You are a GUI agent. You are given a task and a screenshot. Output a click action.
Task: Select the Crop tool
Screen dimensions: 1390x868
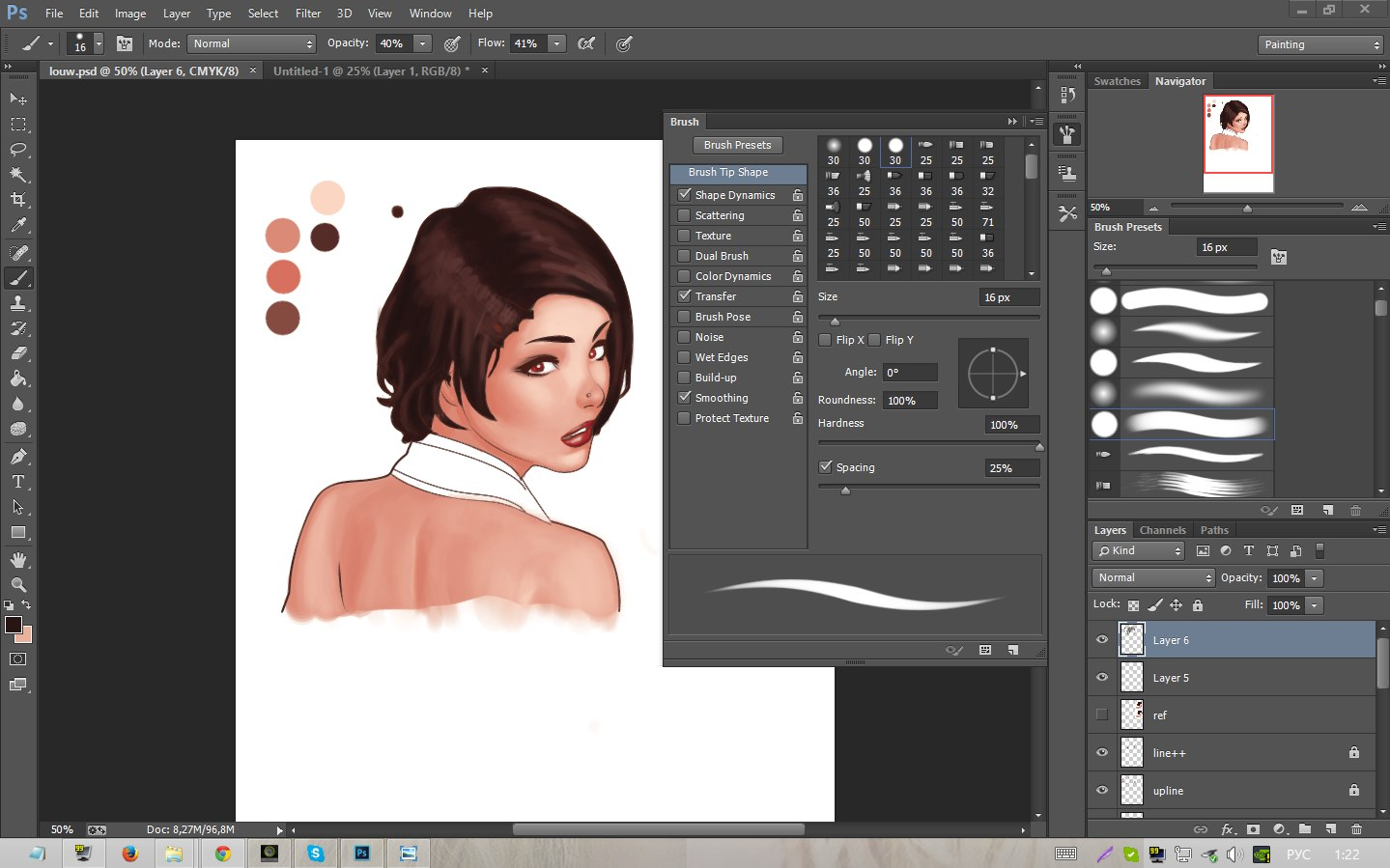pos(18,200)
